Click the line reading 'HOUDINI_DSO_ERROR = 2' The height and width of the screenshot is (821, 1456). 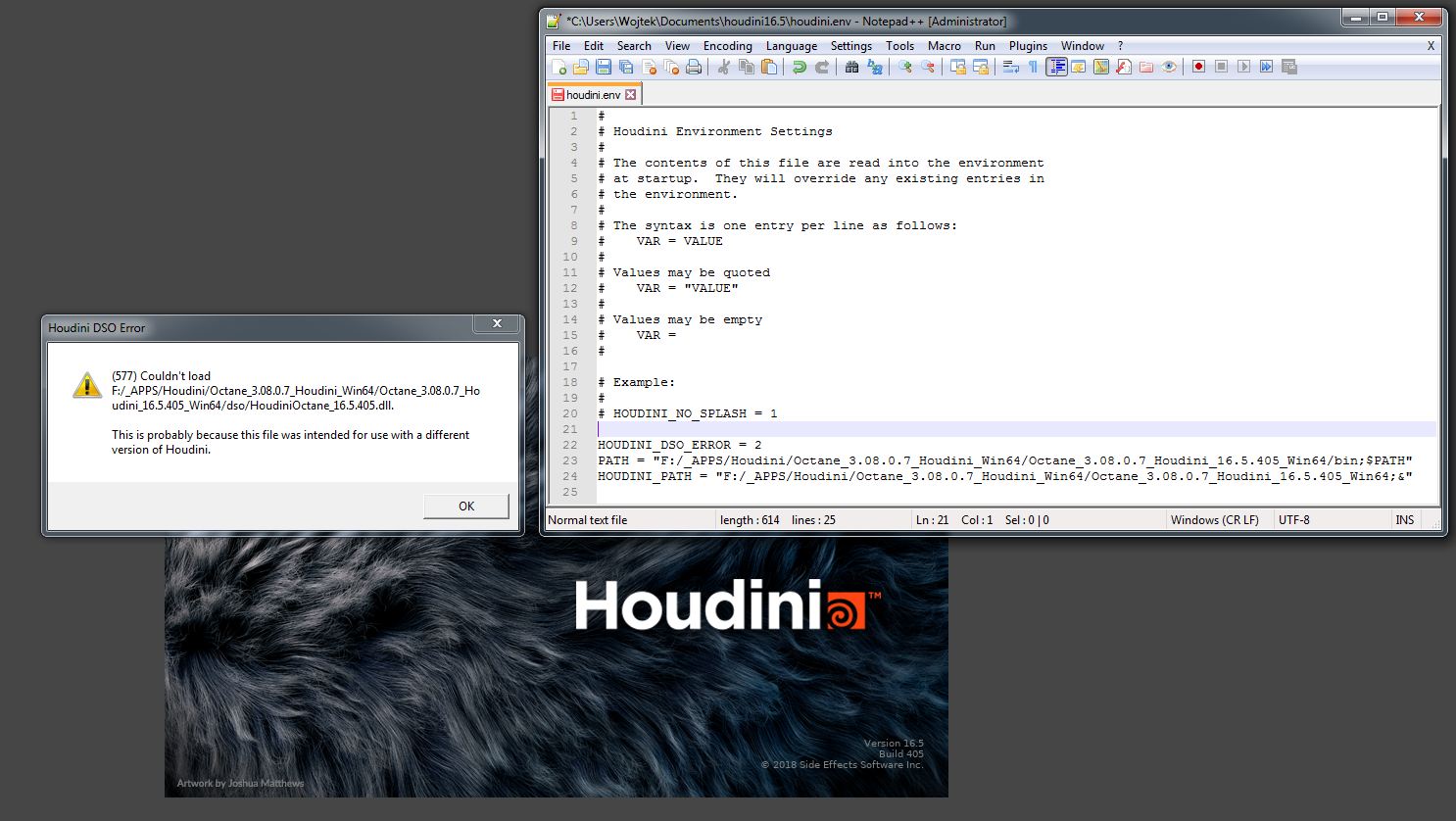[x=680, y=445]
